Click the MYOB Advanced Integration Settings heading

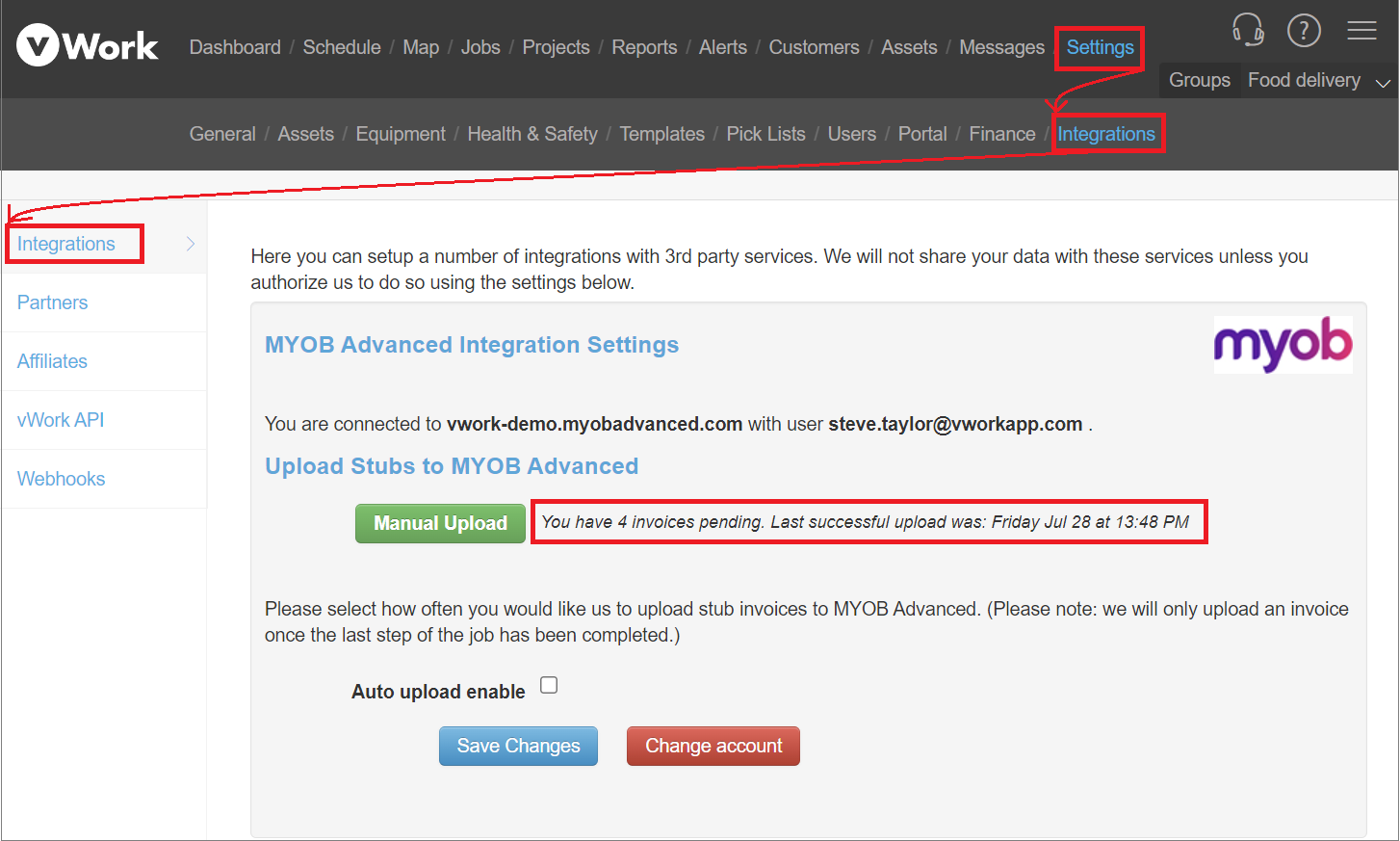click(472, 345)
